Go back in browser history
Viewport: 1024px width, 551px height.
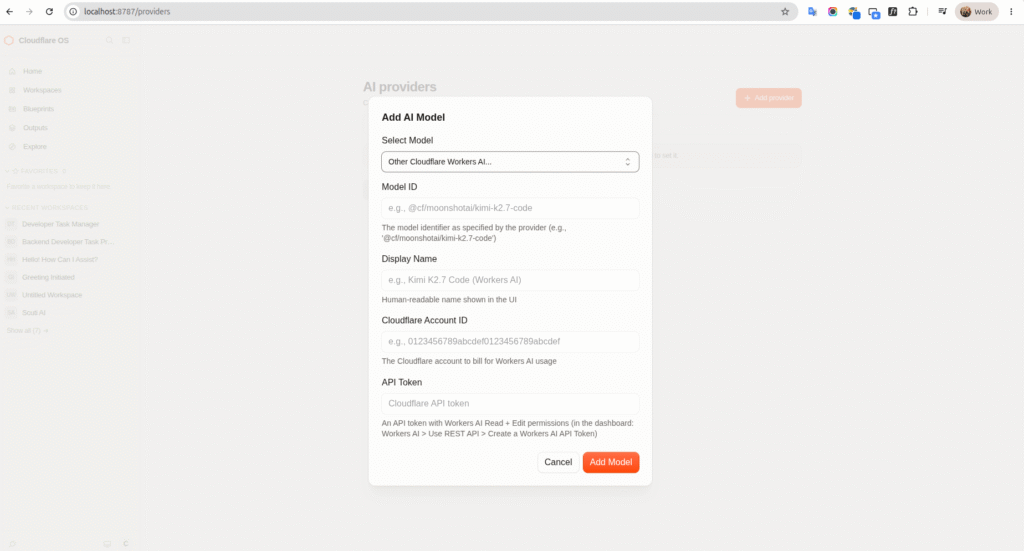pyautogui.click(x=10, y=12)
